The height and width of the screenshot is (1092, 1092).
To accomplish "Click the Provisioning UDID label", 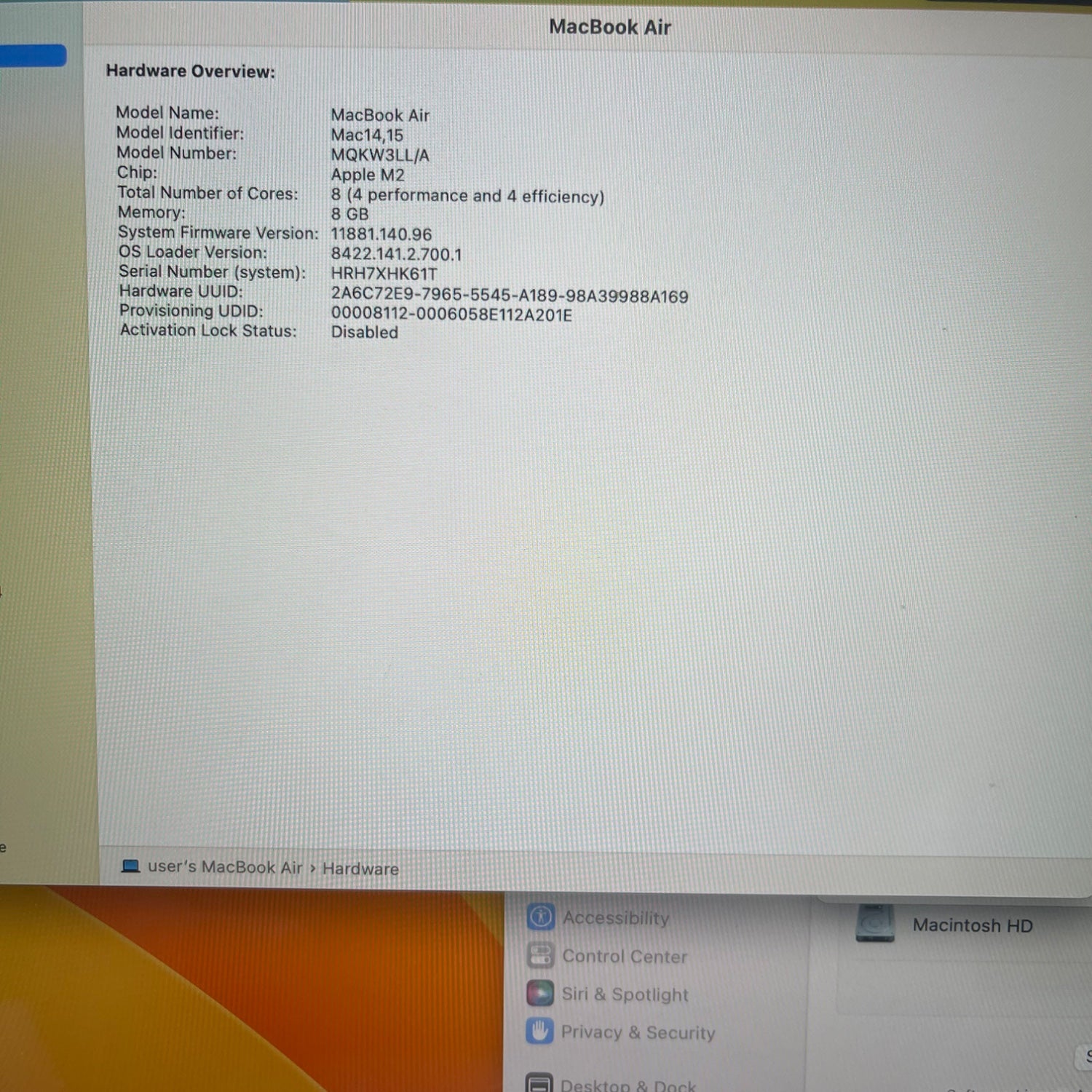I will point(191,311).
